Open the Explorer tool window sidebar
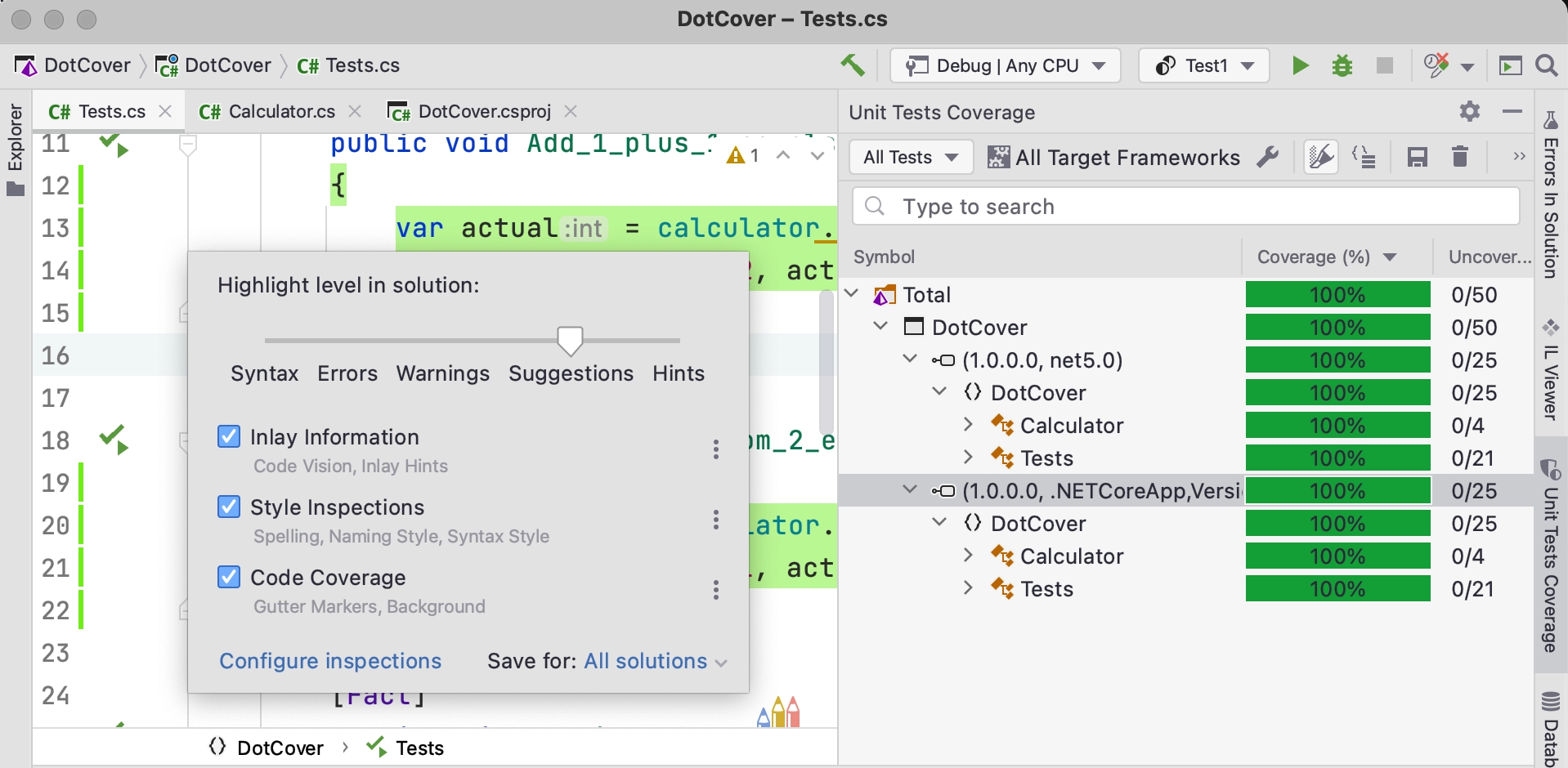Screen dimensions: 1568x768 coord(16,150)
